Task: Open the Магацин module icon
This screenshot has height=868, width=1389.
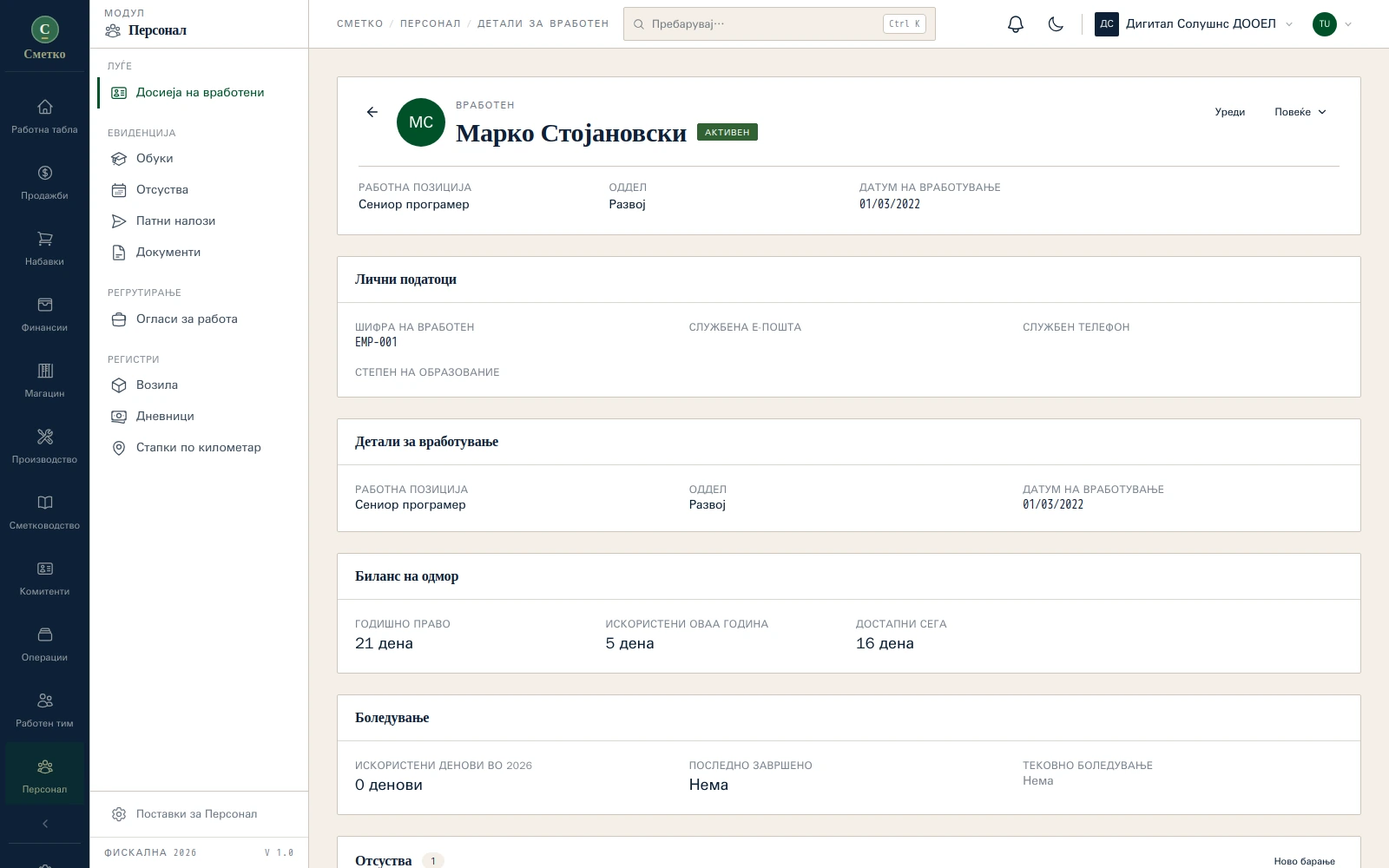Action: tap(44, 380)
